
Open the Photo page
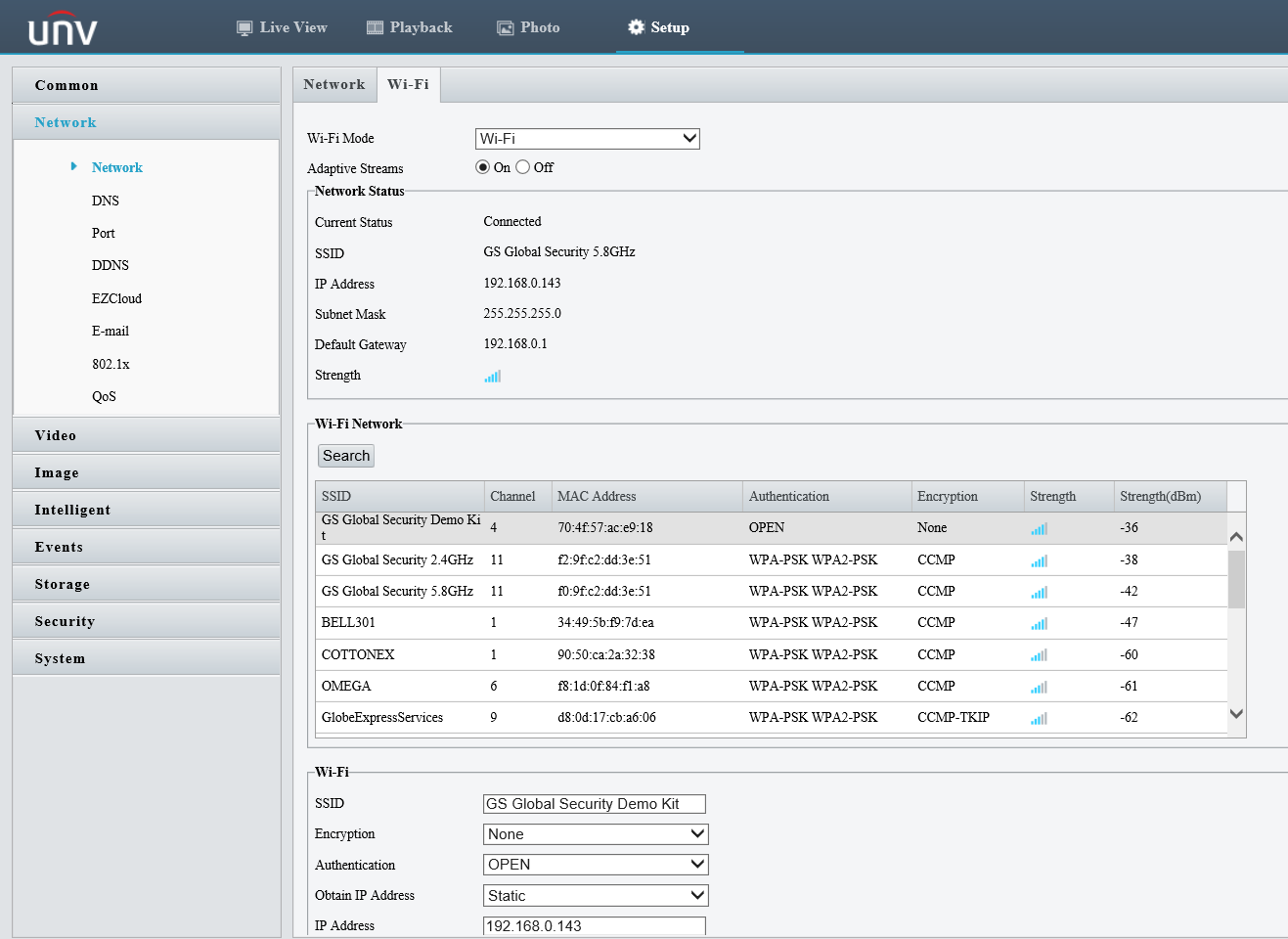[x=529, y=27]
